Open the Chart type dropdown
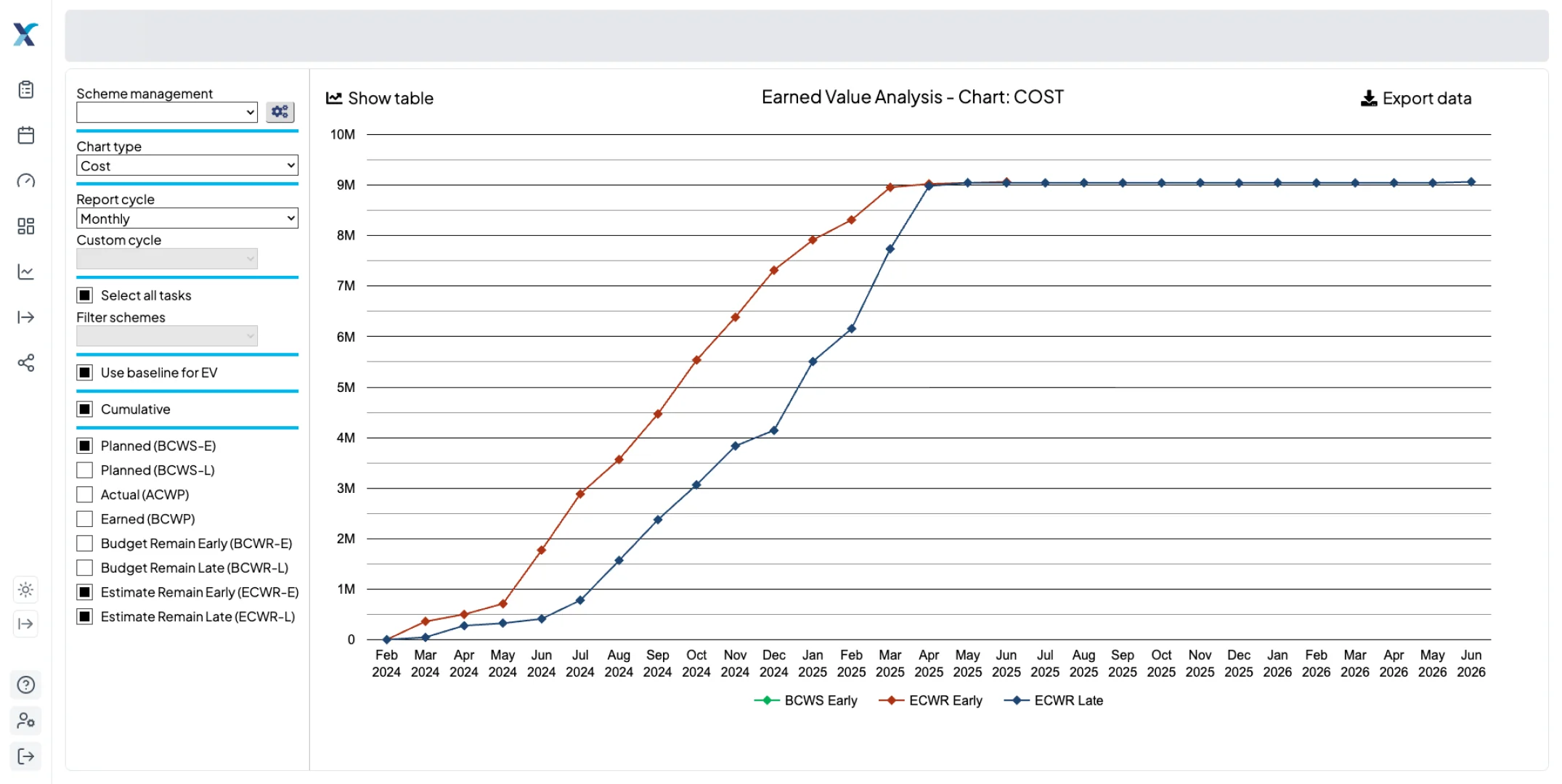Screen dimensions: 1562x784 pyautogui.click(x=187, y=166)
